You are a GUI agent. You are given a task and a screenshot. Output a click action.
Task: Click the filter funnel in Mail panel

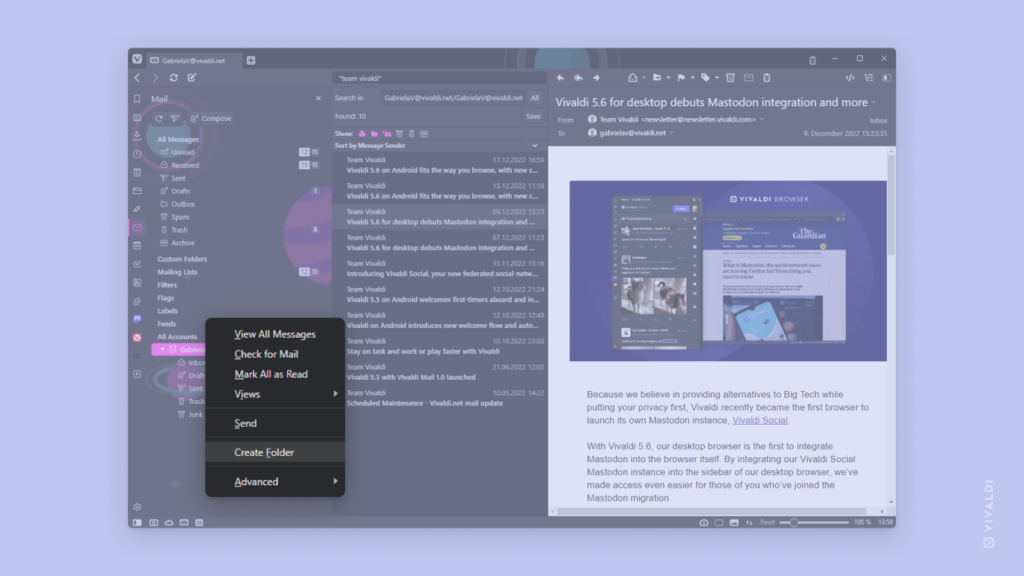pos(175,118)
